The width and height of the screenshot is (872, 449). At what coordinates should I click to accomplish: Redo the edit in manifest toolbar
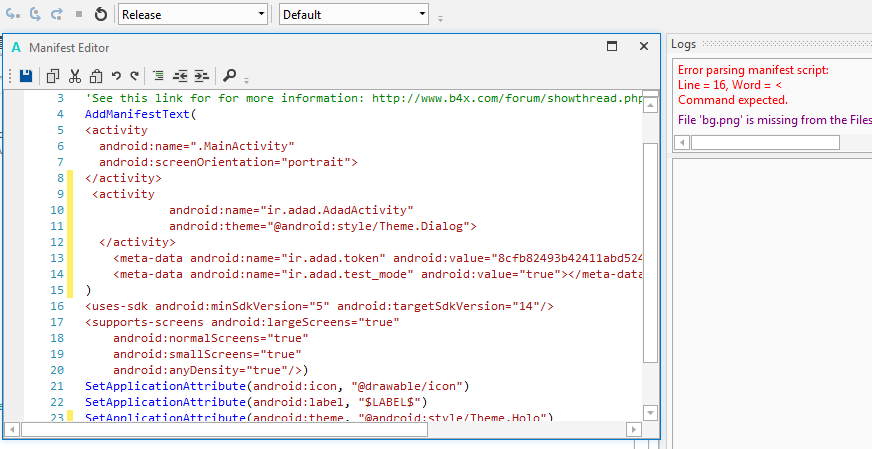click(134, 76)
